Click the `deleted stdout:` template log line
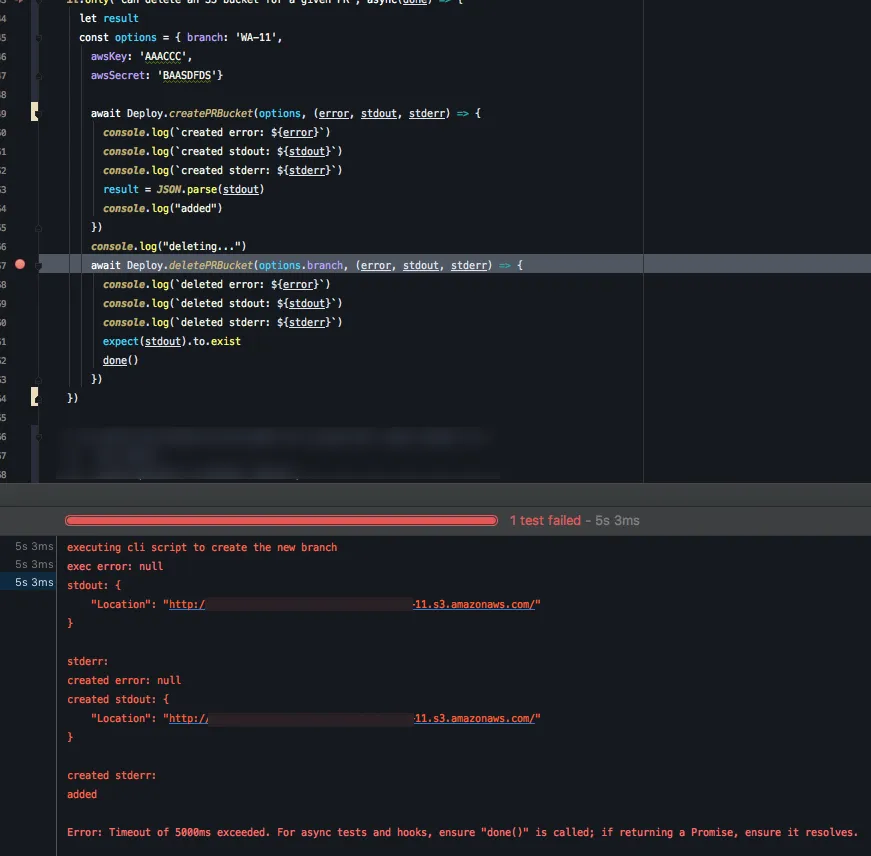Image resolution: width=871 pixels, height=856 pixels. pyautogui.click(x=223, y=303)
